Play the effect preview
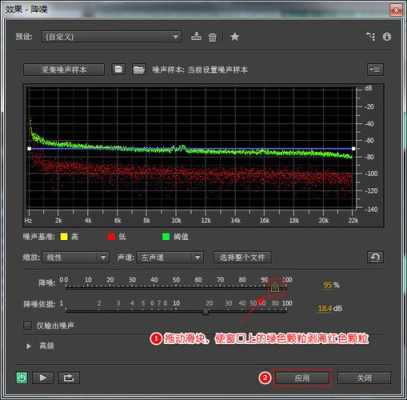Image resolution: width=407 pixels, height=400 pixels. coord(43,378)
